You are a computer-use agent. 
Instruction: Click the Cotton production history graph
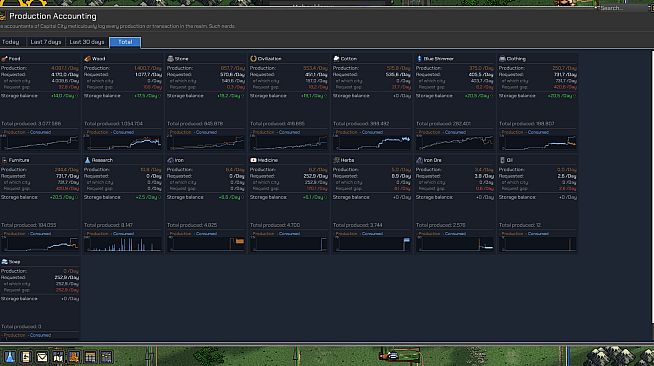pos(372,143)
